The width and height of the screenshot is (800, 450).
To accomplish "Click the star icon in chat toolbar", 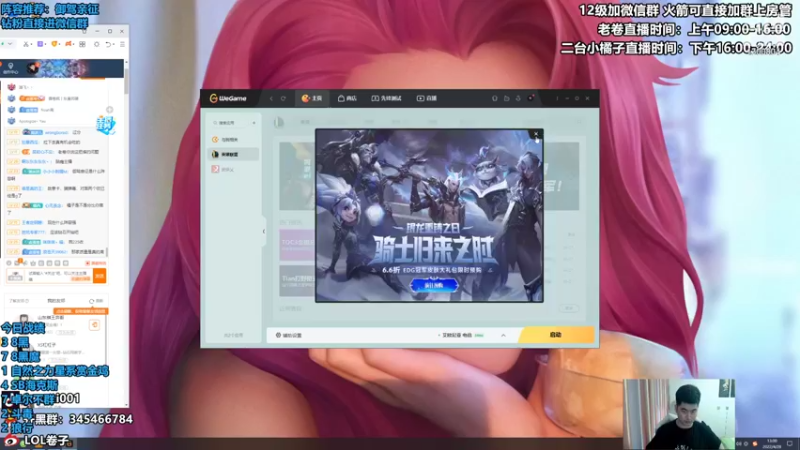I will pos(33,263).
